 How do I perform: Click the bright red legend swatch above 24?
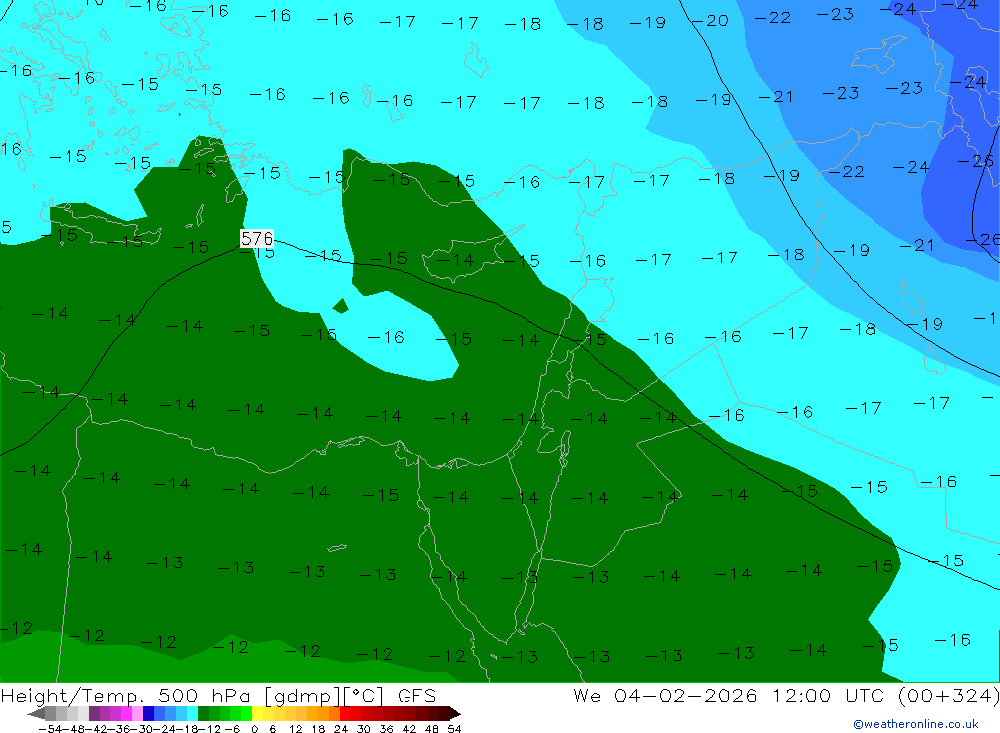coord(345,714)
